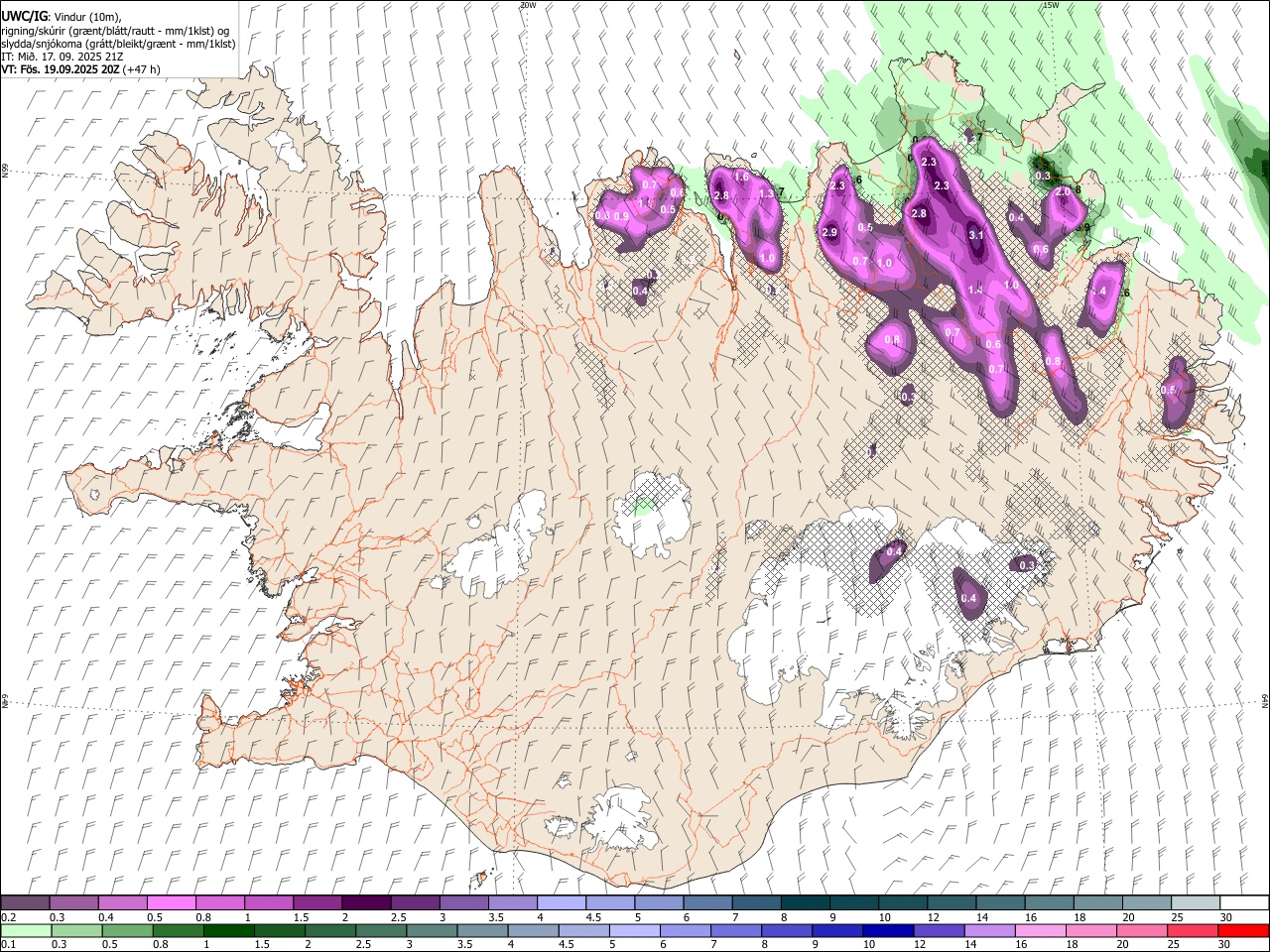Image resolution: width=1270 pixels, height=952 pixels.
Task: Click the pale grey swatch above 25 in the upper legend row
Action: [1196, 902]
